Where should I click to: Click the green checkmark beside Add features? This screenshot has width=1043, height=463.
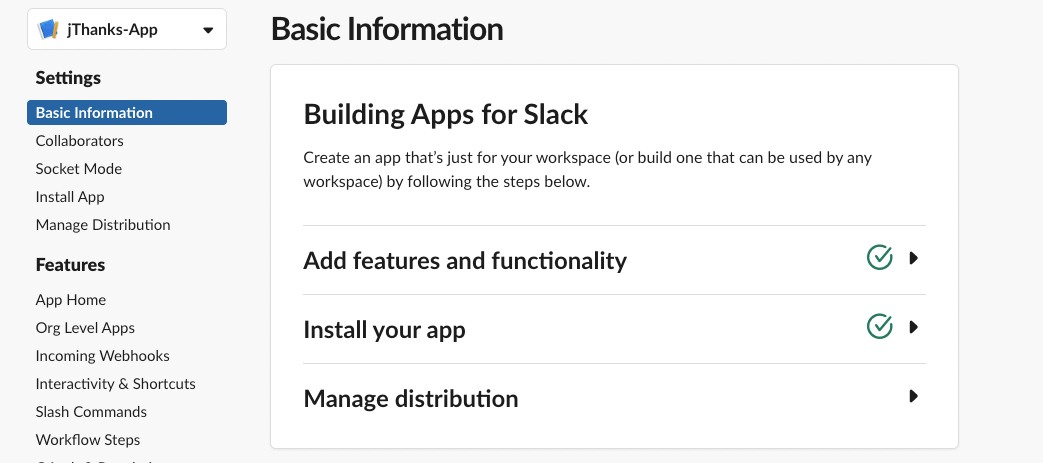879,257
